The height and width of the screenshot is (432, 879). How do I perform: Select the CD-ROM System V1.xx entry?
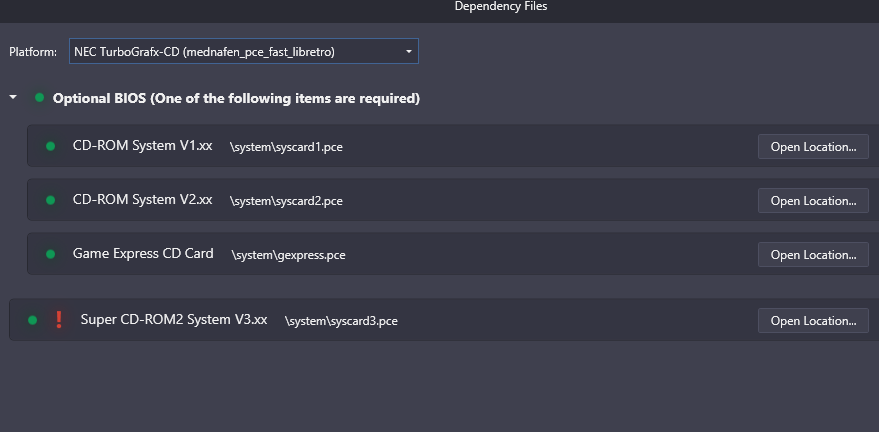click(453, 146)
